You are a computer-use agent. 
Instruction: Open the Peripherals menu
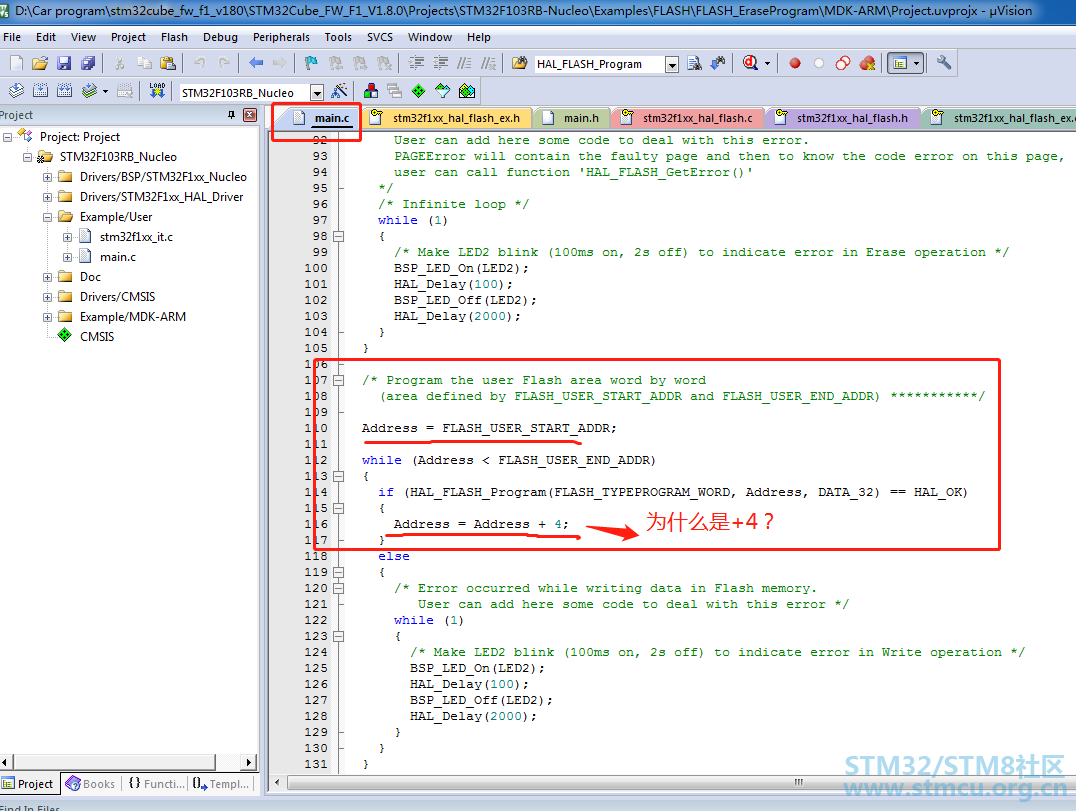pos(281,37)
